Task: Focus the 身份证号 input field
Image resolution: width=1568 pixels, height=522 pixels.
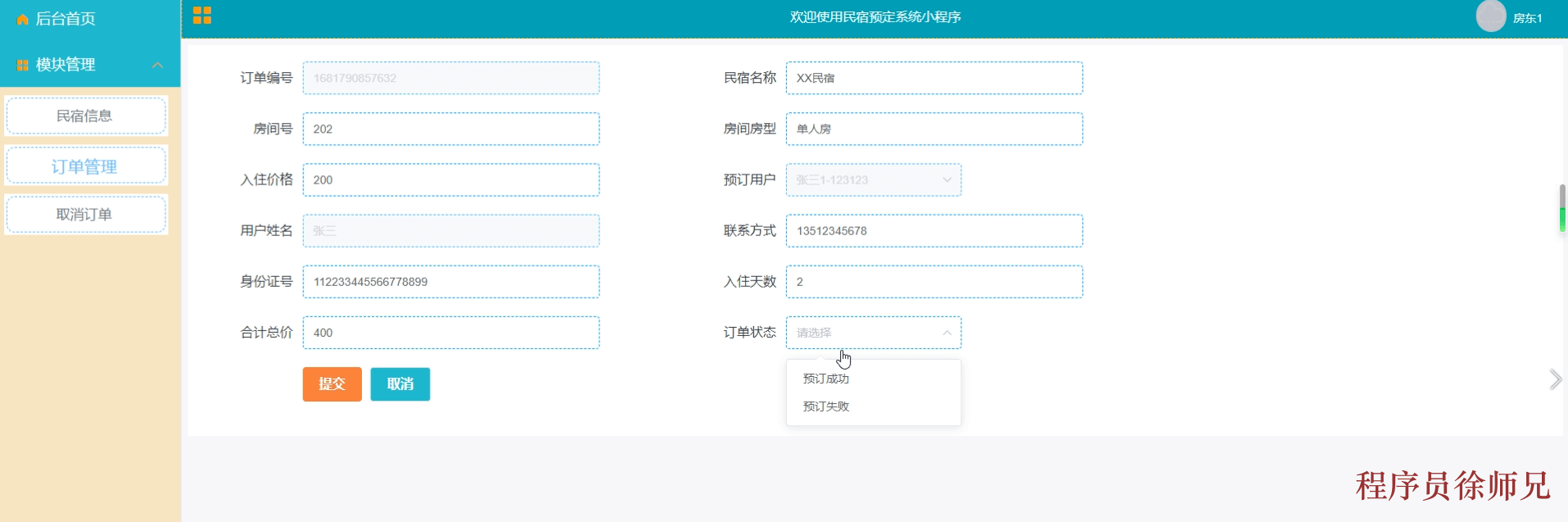Action: (450, 282)
